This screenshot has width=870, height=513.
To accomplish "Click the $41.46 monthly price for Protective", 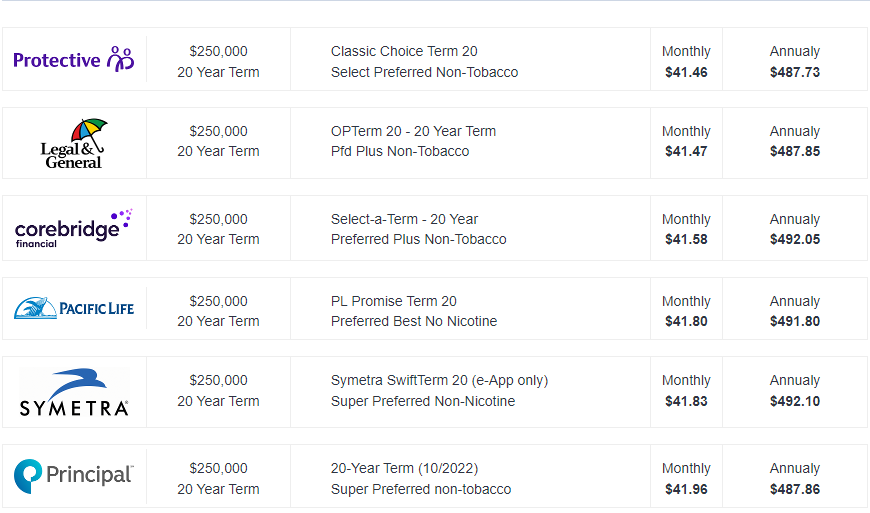I will [x=686, y=72].
